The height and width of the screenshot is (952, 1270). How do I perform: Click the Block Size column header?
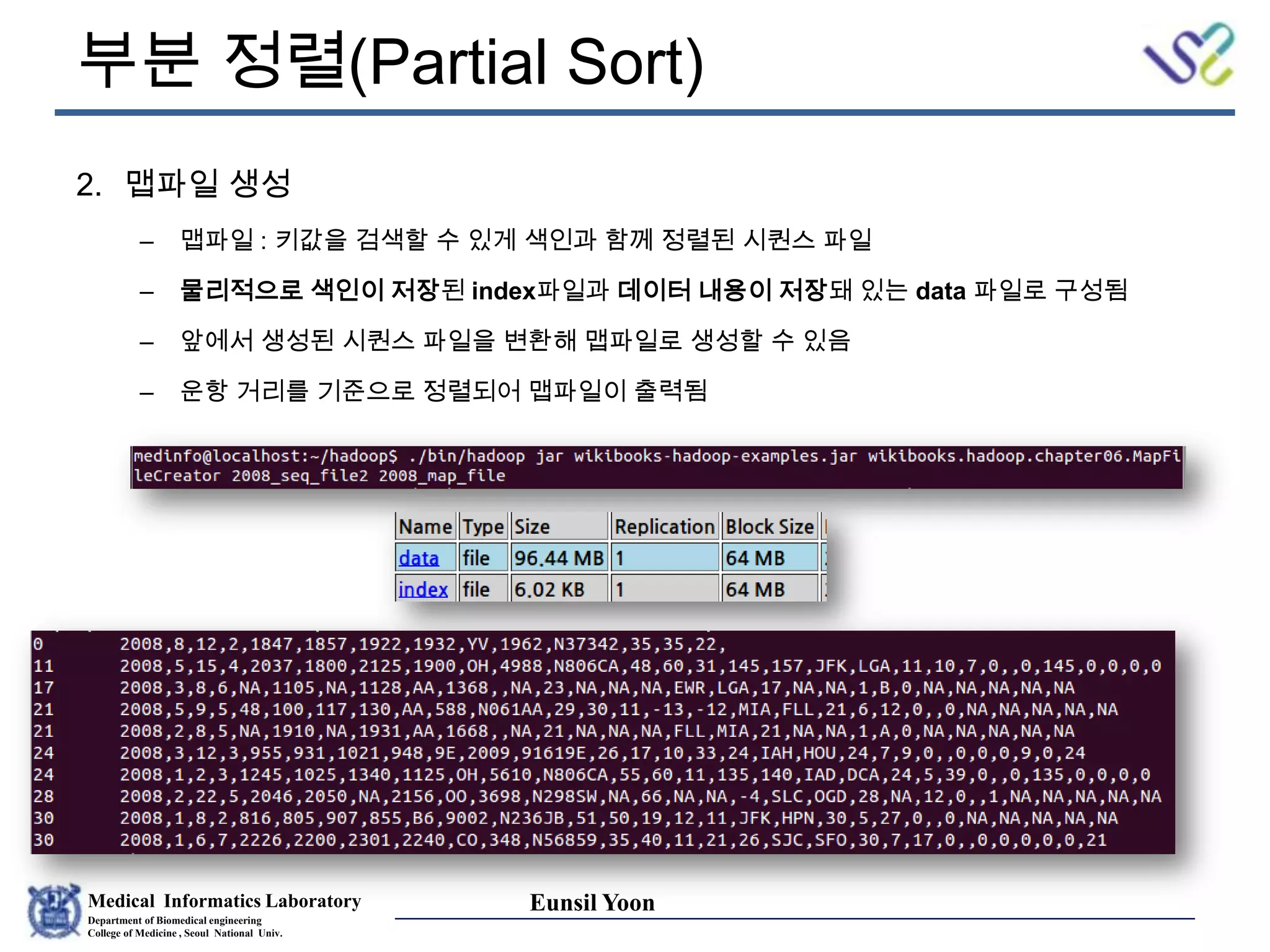770,526
